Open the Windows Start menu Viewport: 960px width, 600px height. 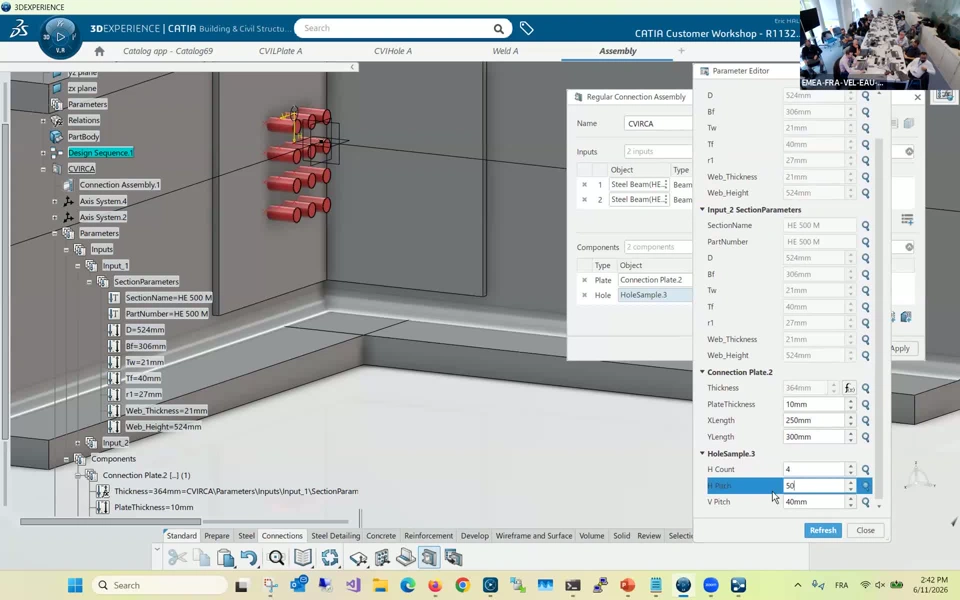[x=75, y=585]
